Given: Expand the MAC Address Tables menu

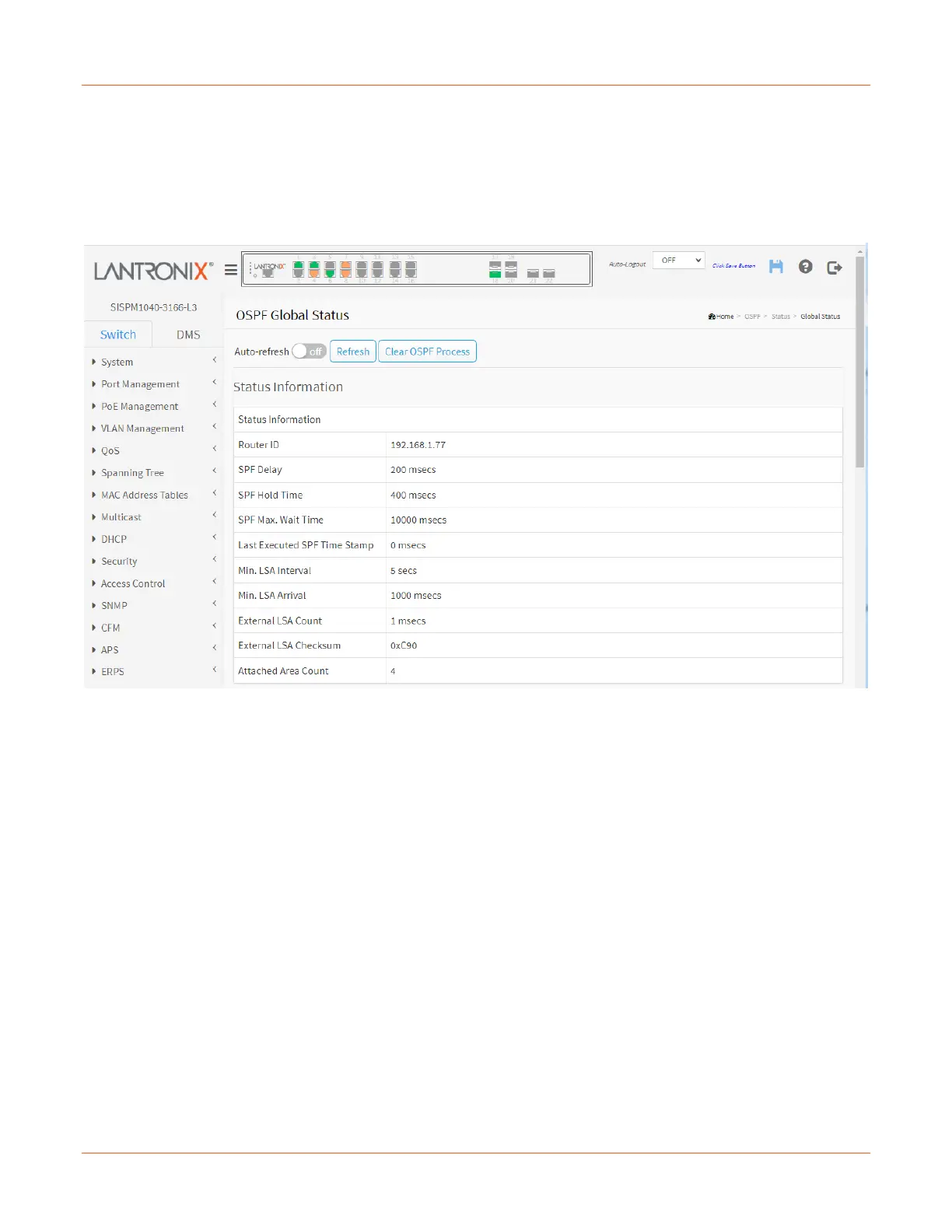Looking at the screenshot, I should [x=154, y=495].
